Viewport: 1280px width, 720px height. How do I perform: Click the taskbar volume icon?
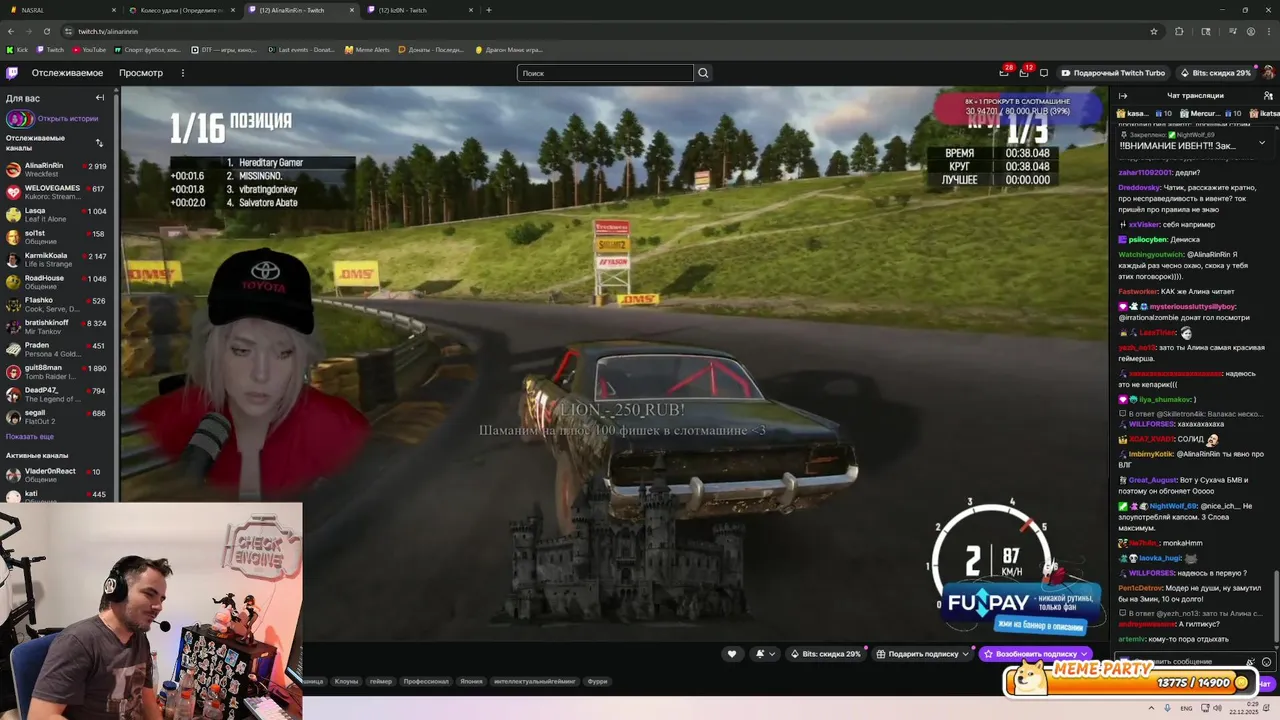coord(1216,708)
